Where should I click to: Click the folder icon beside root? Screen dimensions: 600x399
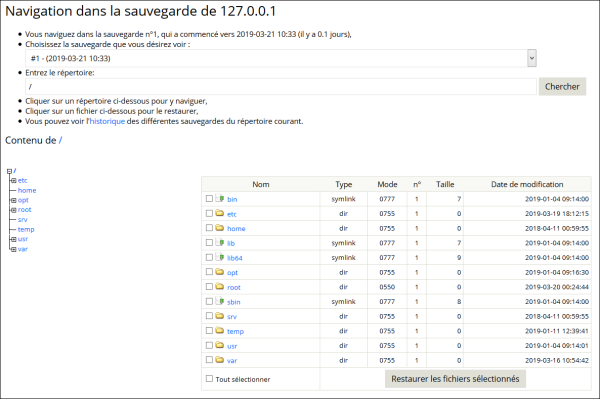pyautogui.click(x=220, y=287)
